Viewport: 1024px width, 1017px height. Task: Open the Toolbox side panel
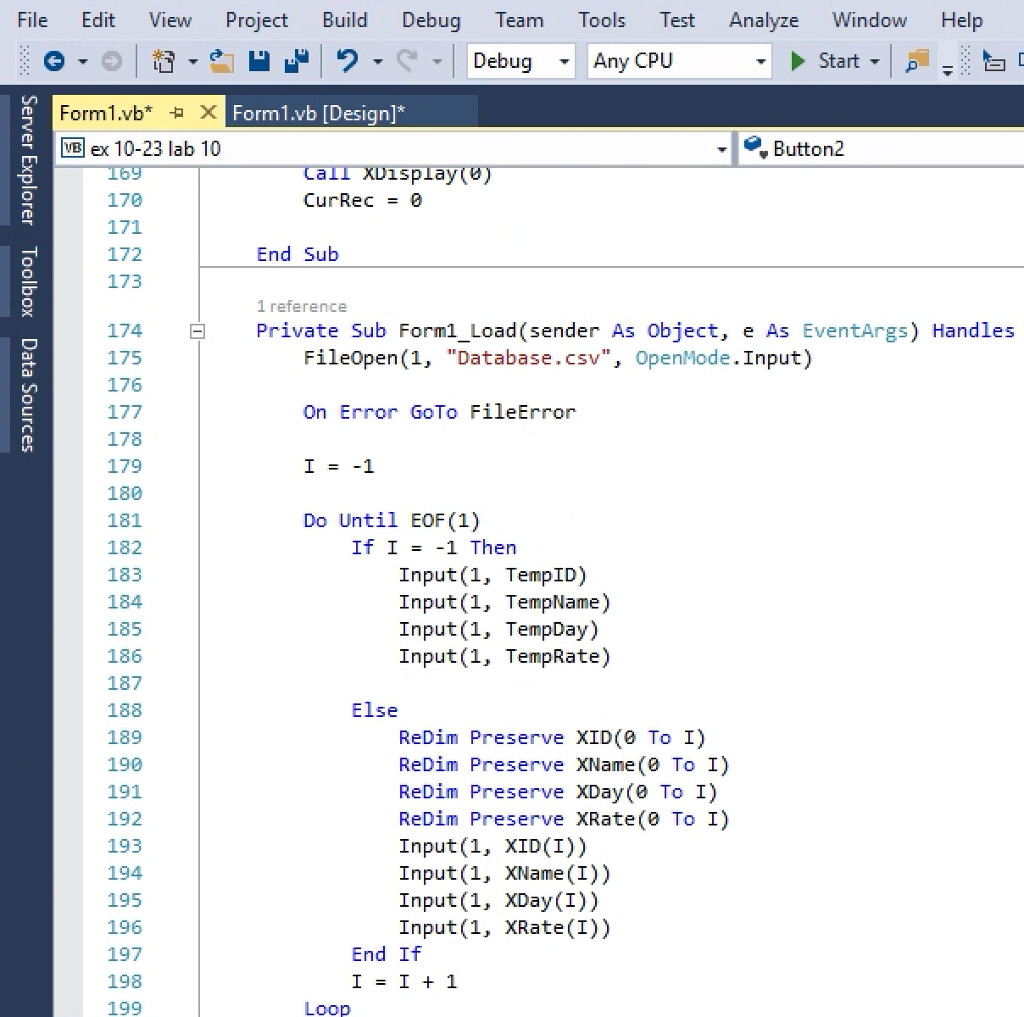point(29,281)
